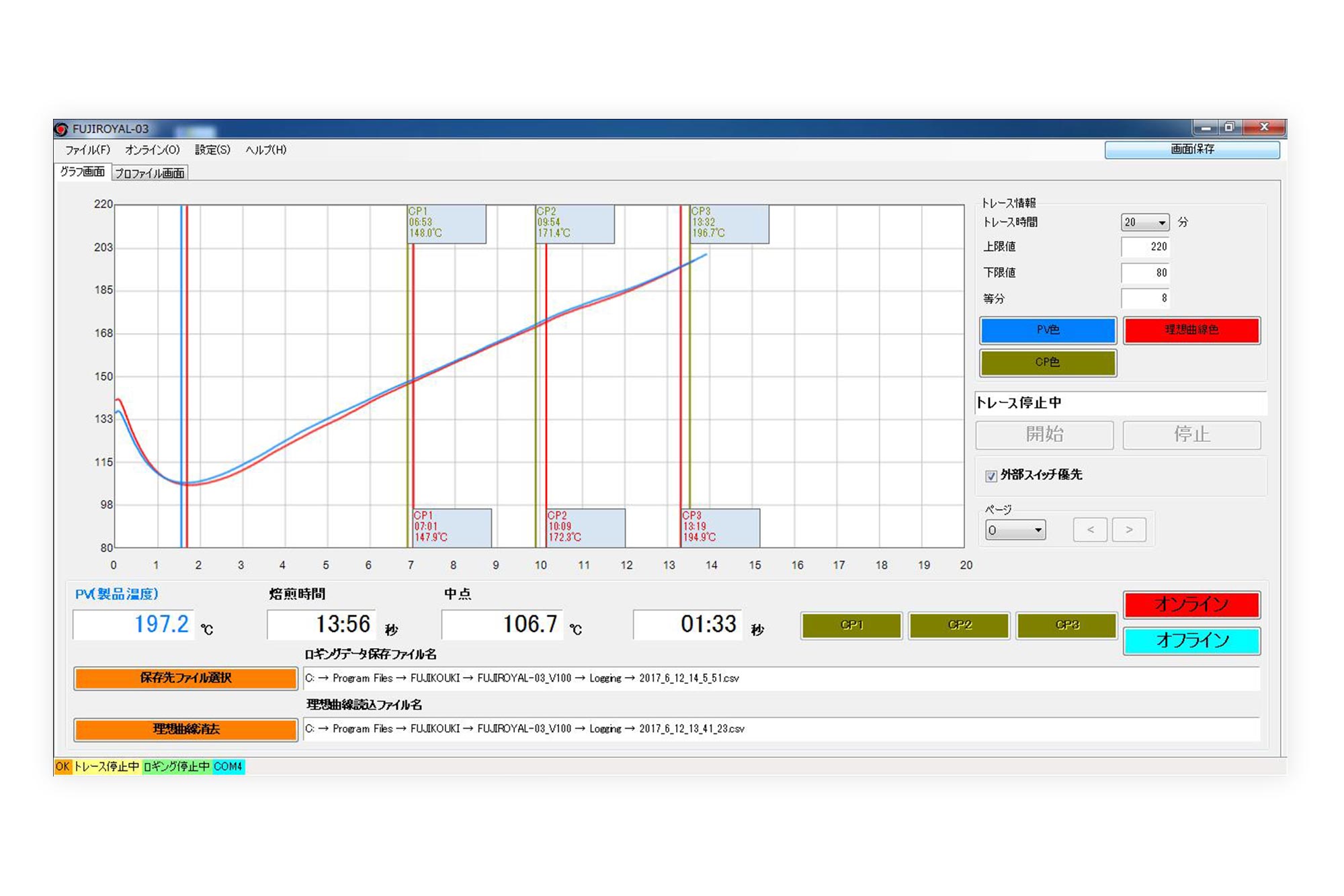Click the top CP2 marker label 09:54
This screenshot has height=896, width=1344.
(x=575, y=224)
